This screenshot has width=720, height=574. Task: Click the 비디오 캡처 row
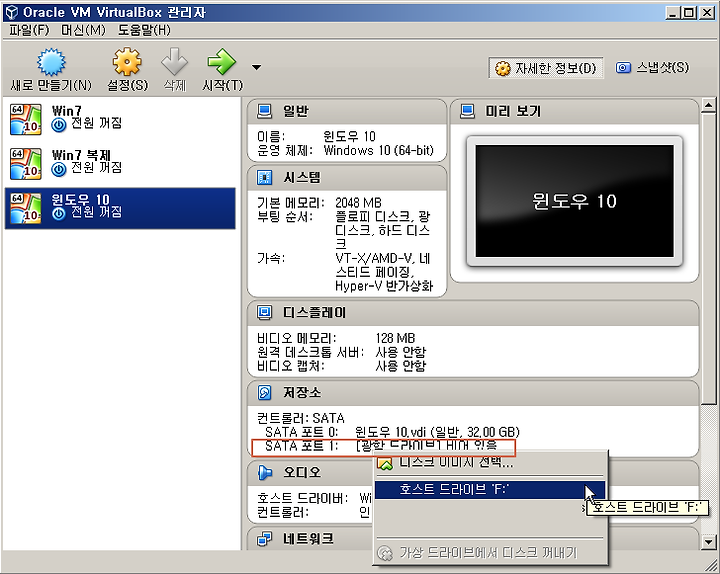click(342, 366)
